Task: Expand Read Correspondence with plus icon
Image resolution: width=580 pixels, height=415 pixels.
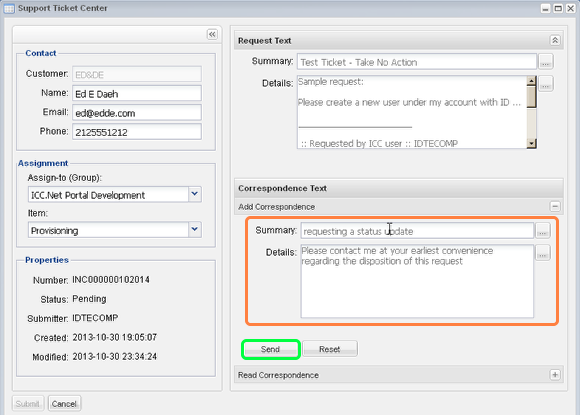Action: tap(555, 375)
